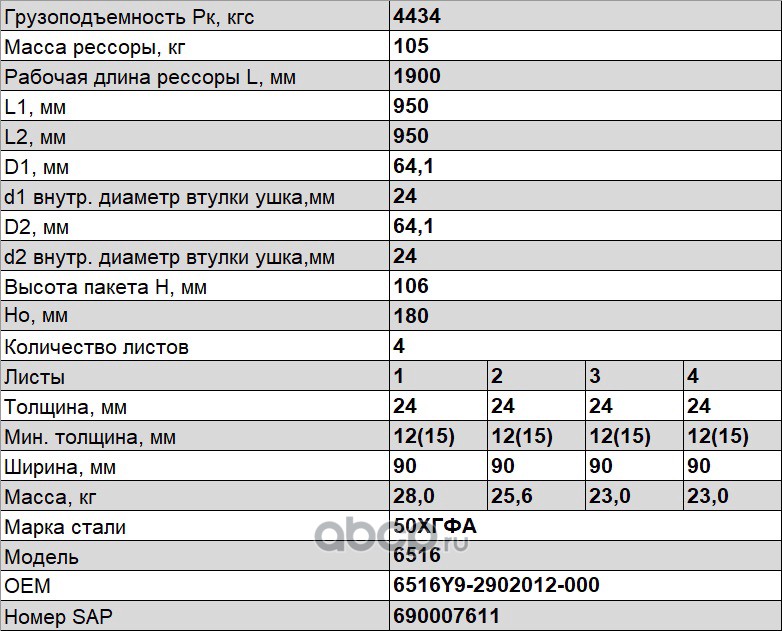Select Мин. толщина value for sheet 2
Image resolution: width=782 pixels, height=631 pixels.
[x=521, y=436]
